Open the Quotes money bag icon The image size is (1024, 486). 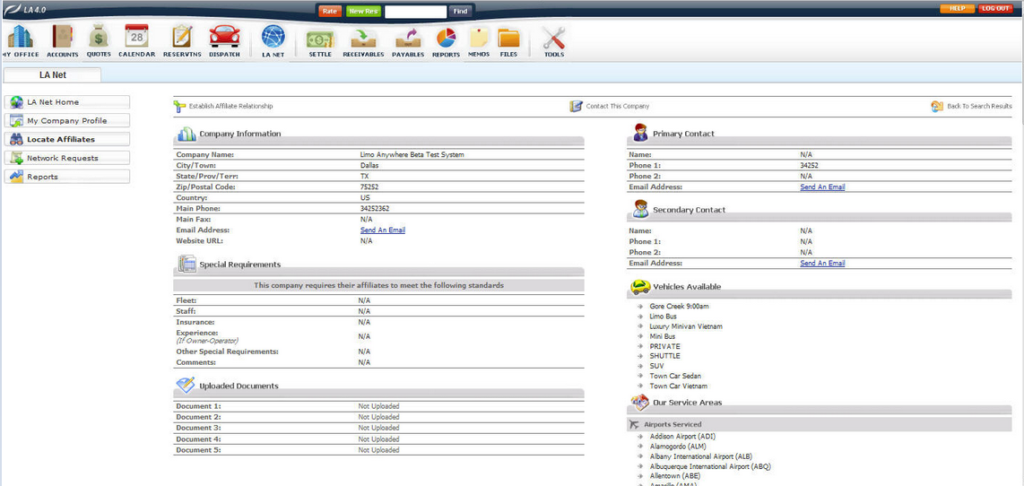99,38
